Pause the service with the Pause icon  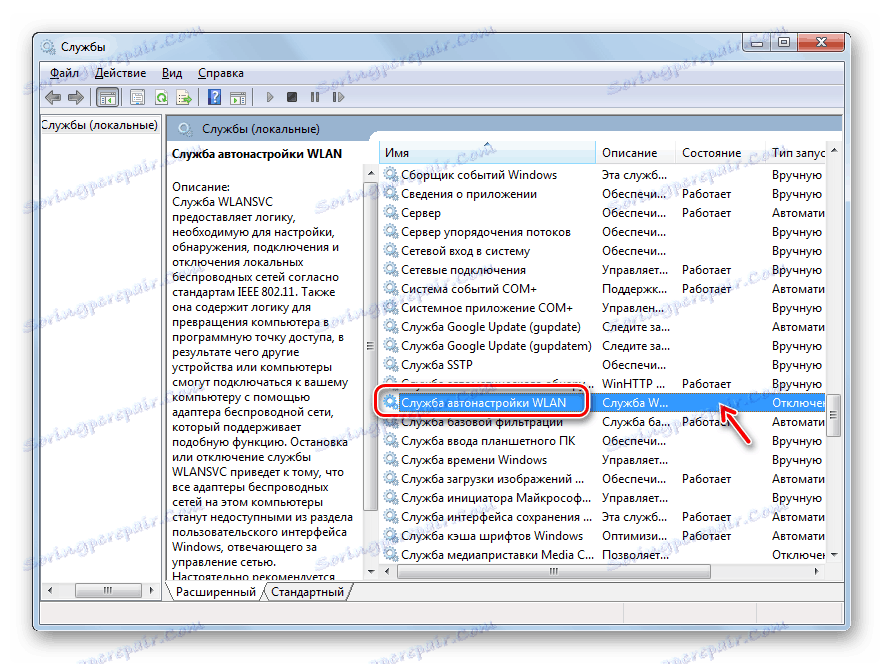click(315, 98)
